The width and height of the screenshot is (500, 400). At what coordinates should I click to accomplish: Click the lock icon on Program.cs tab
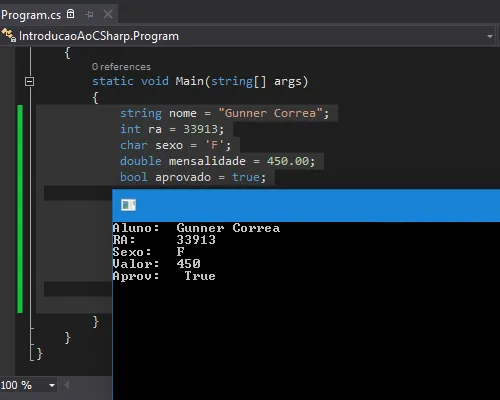pyautogui.click(x=71, y=14)
